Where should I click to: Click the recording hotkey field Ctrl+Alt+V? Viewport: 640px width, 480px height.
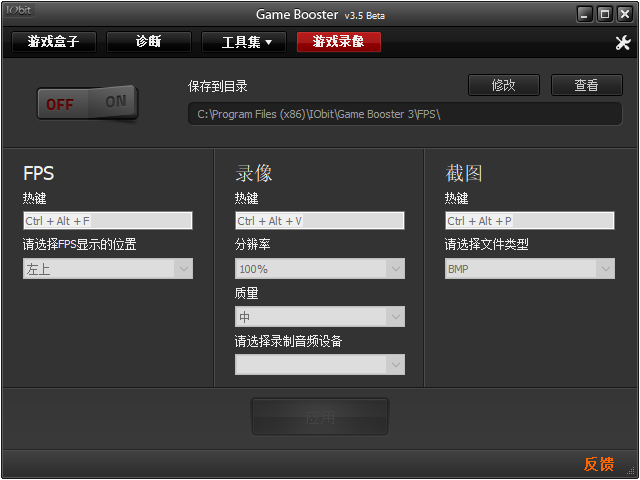point(320,221)
